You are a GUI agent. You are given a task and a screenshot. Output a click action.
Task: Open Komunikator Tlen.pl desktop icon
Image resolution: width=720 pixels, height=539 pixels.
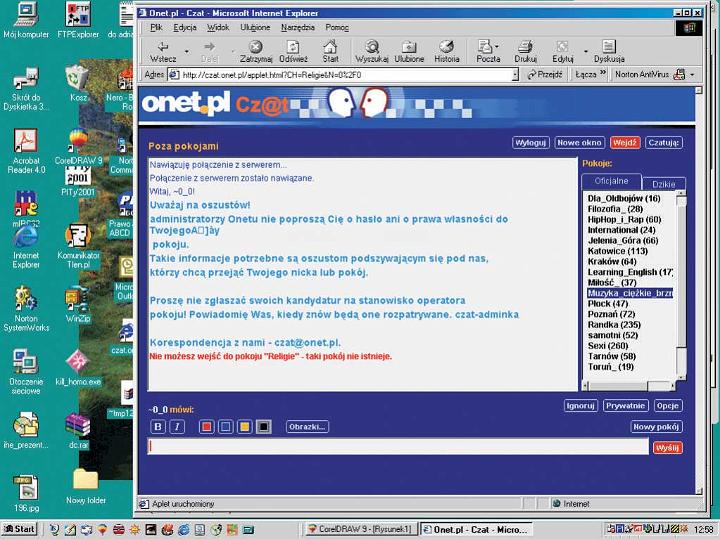(78, 246)
